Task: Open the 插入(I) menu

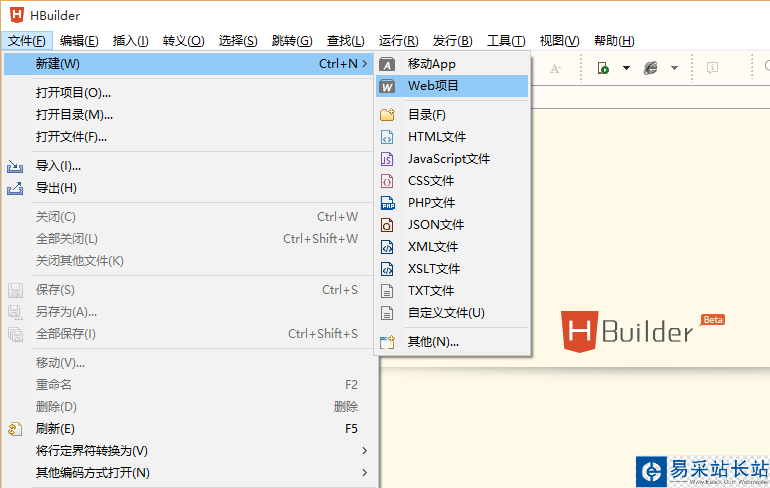Action: click(131, 41)
